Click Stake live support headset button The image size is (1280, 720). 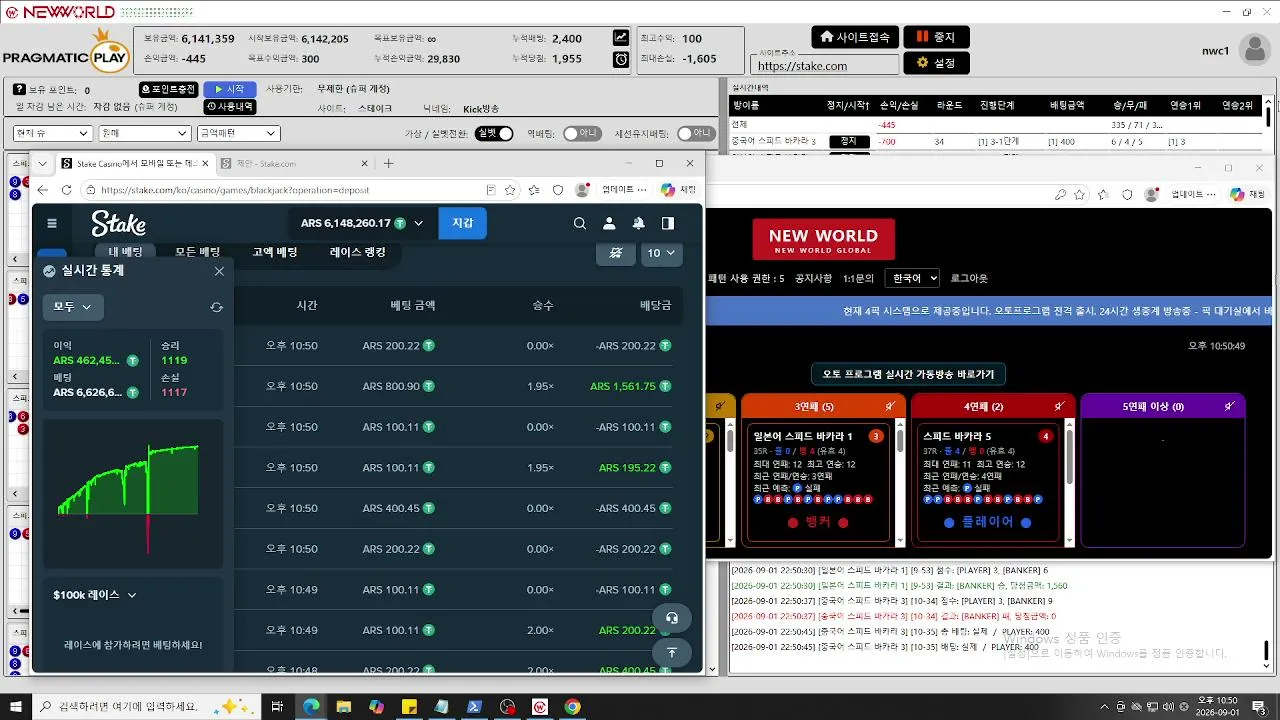pyautogui.click(x=672, y=618)
